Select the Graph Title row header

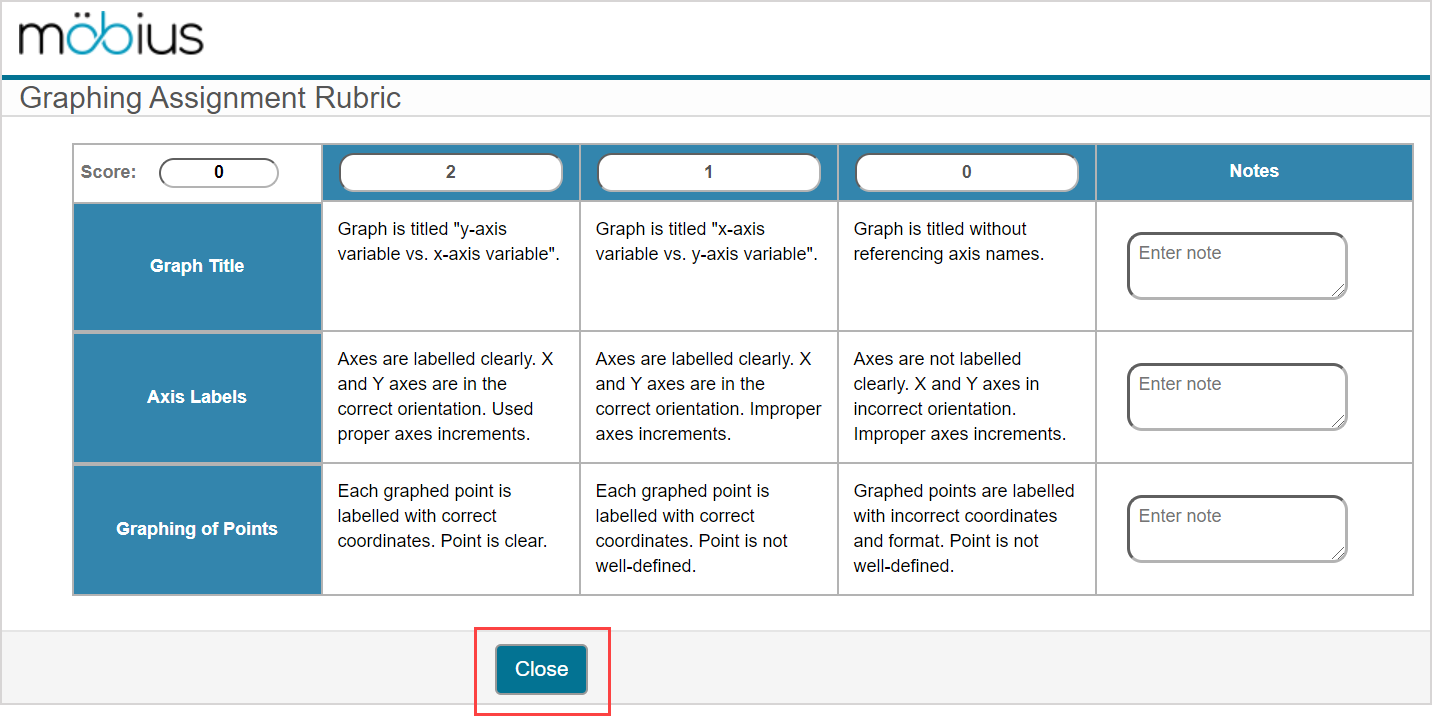tap(196, 266)
